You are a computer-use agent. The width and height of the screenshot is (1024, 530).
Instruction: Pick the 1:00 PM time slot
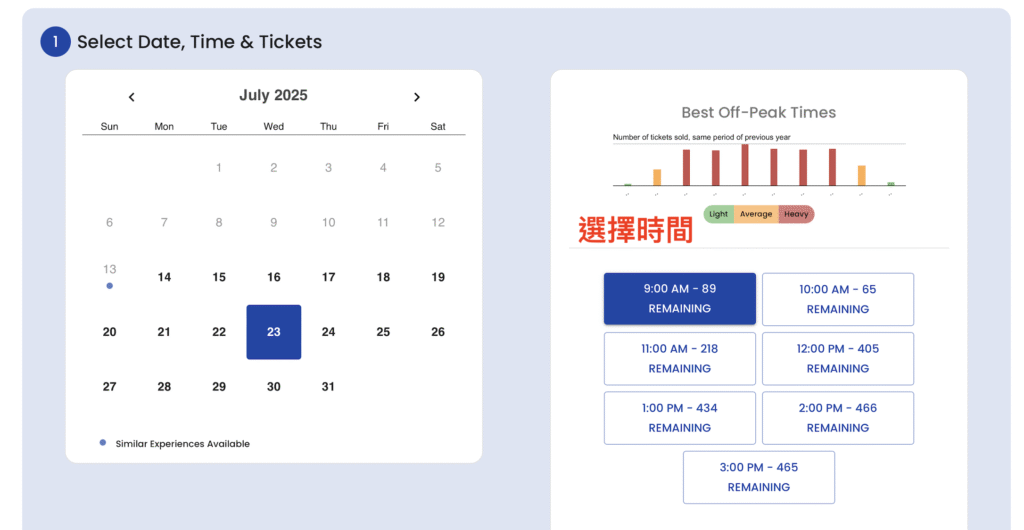(679, 417)
